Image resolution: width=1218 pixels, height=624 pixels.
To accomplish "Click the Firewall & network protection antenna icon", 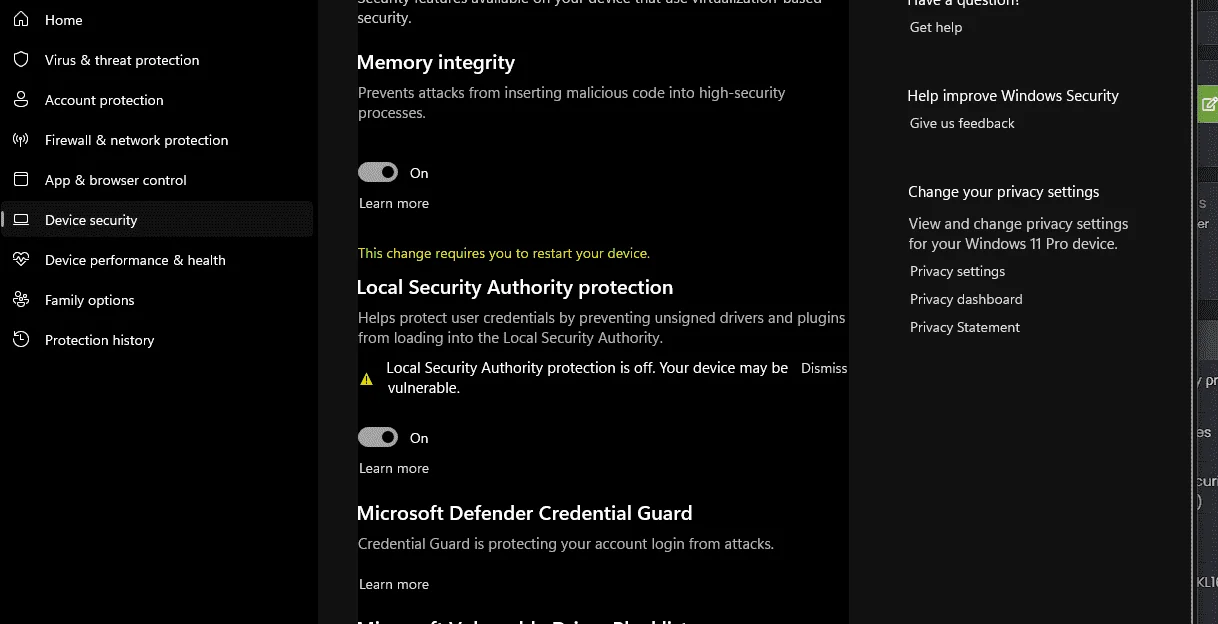I will (21, 140).
